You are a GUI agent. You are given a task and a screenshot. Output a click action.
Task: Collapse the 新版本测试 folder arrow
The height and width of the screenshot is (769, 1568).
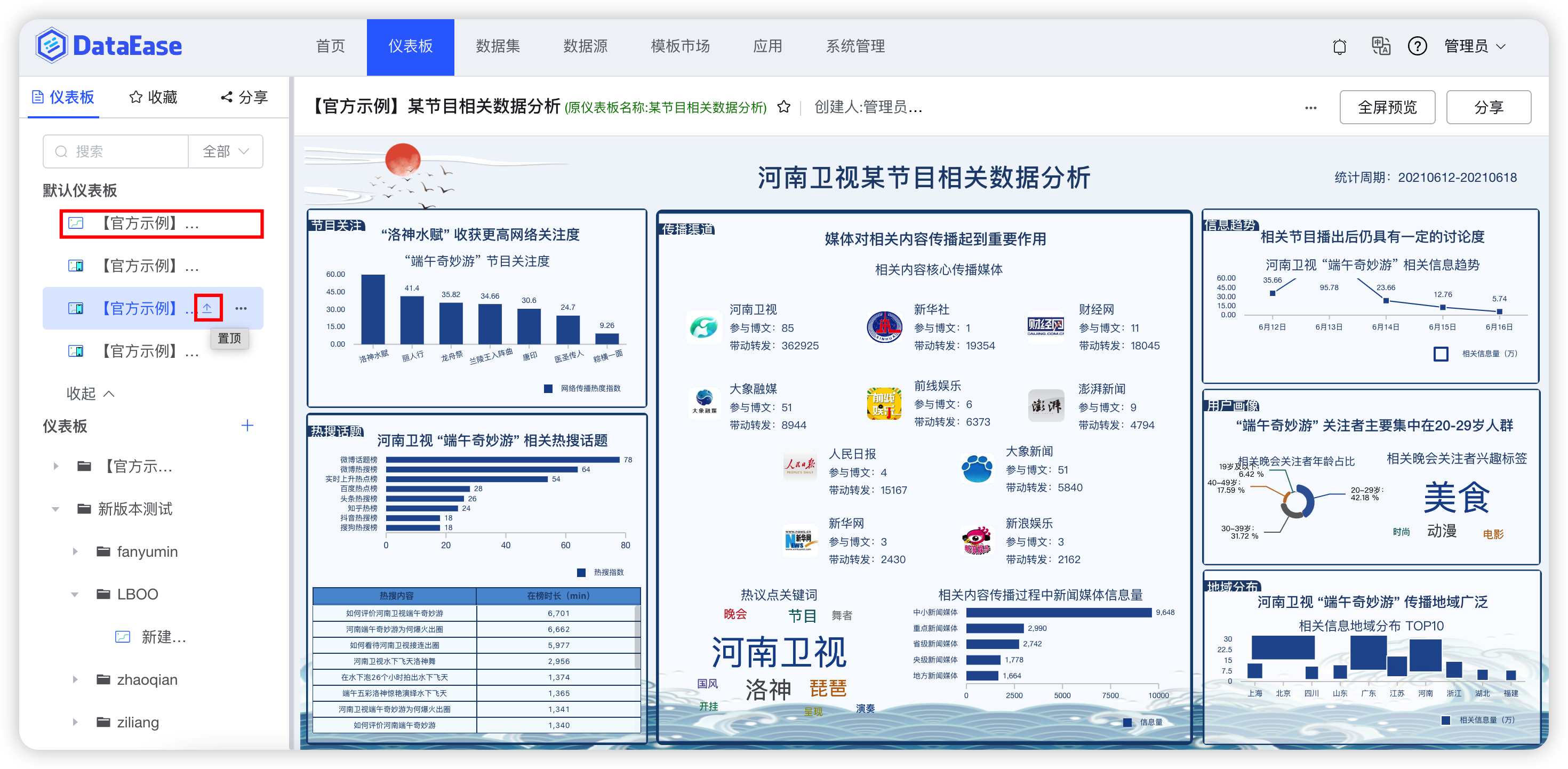coord(56,509)
